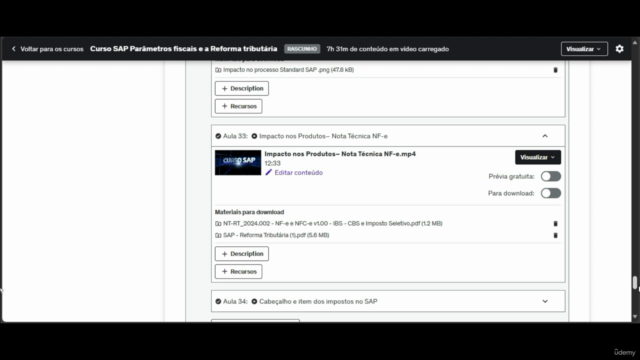Screen dimensions: 640x360
Task: Click the NT-RT_2024.002 - NF-e e NFC-e PDF file name
Action: (x=333, y=224)
